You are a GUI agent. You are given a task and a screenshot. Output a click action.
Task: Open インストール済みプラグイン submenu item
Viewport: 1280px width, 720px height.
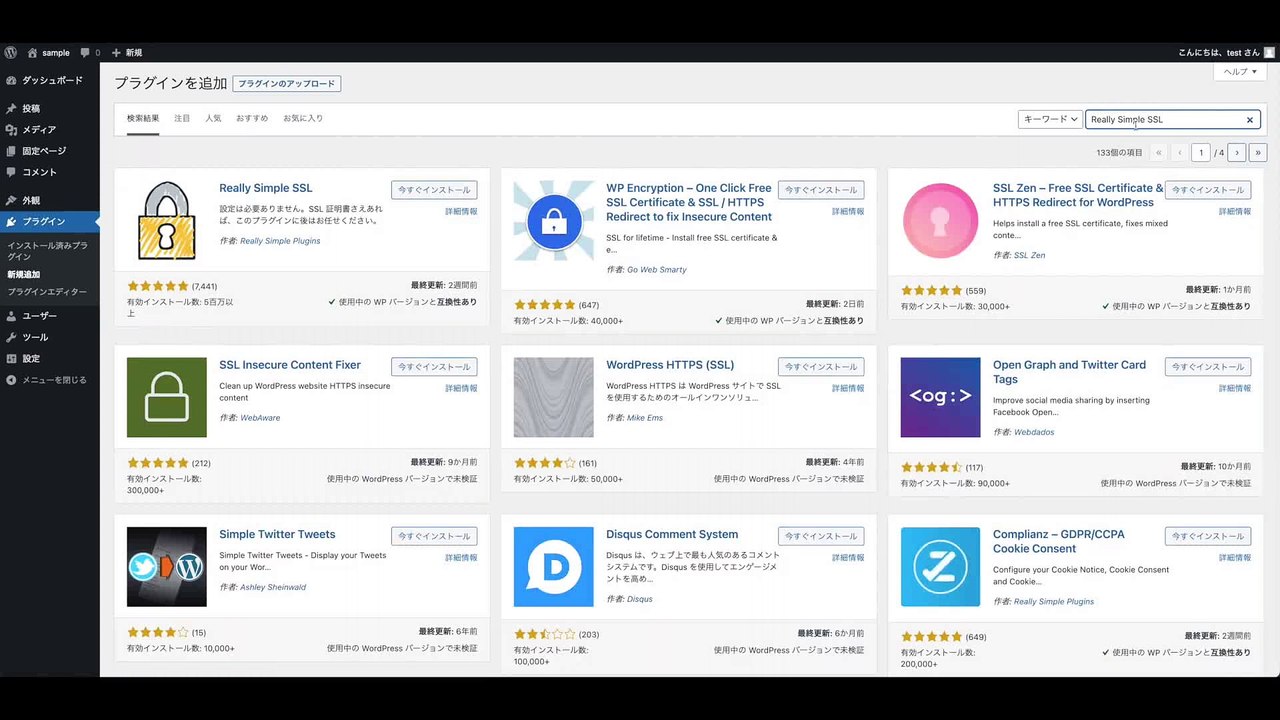tap(47, 250)
